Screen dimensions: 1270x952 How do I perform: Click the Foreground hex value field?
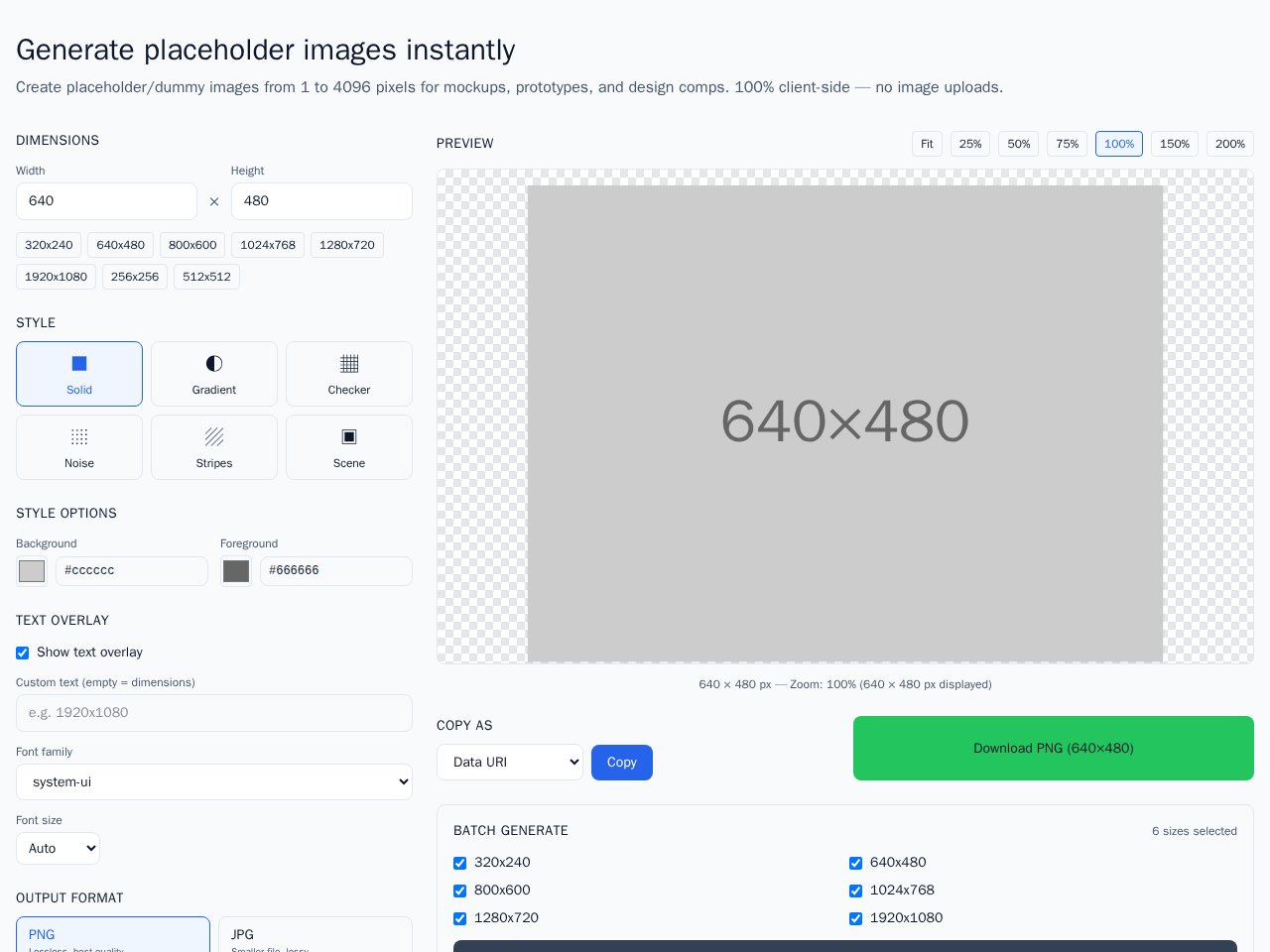pos(336,571)
